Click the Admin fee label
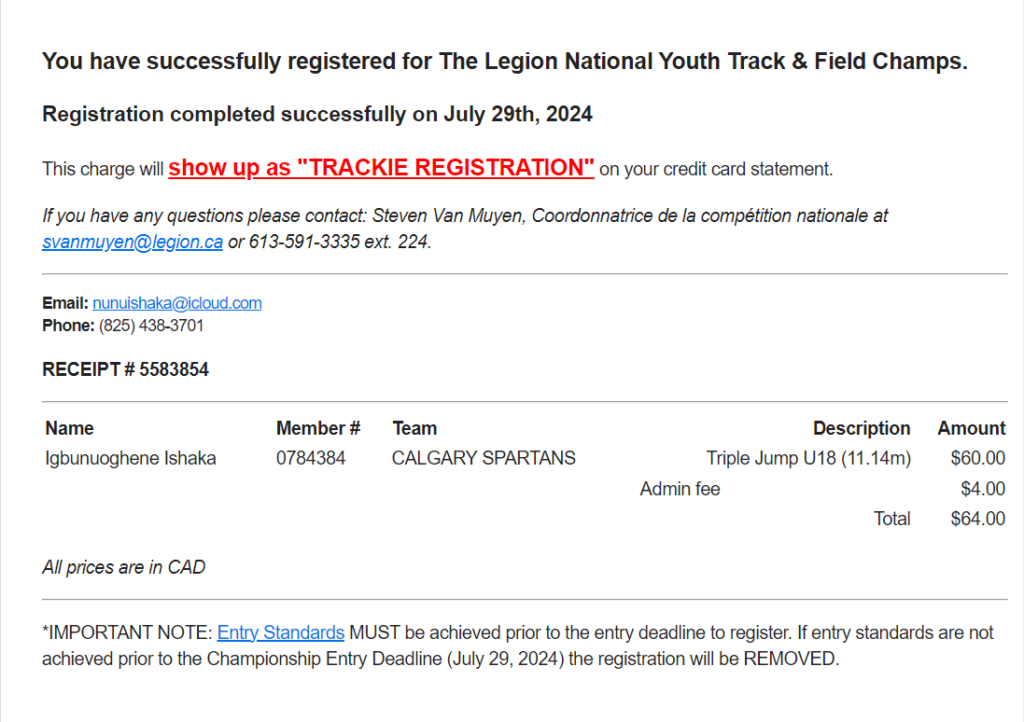Screen dimensions: 1024x722 tap(680, 489)
